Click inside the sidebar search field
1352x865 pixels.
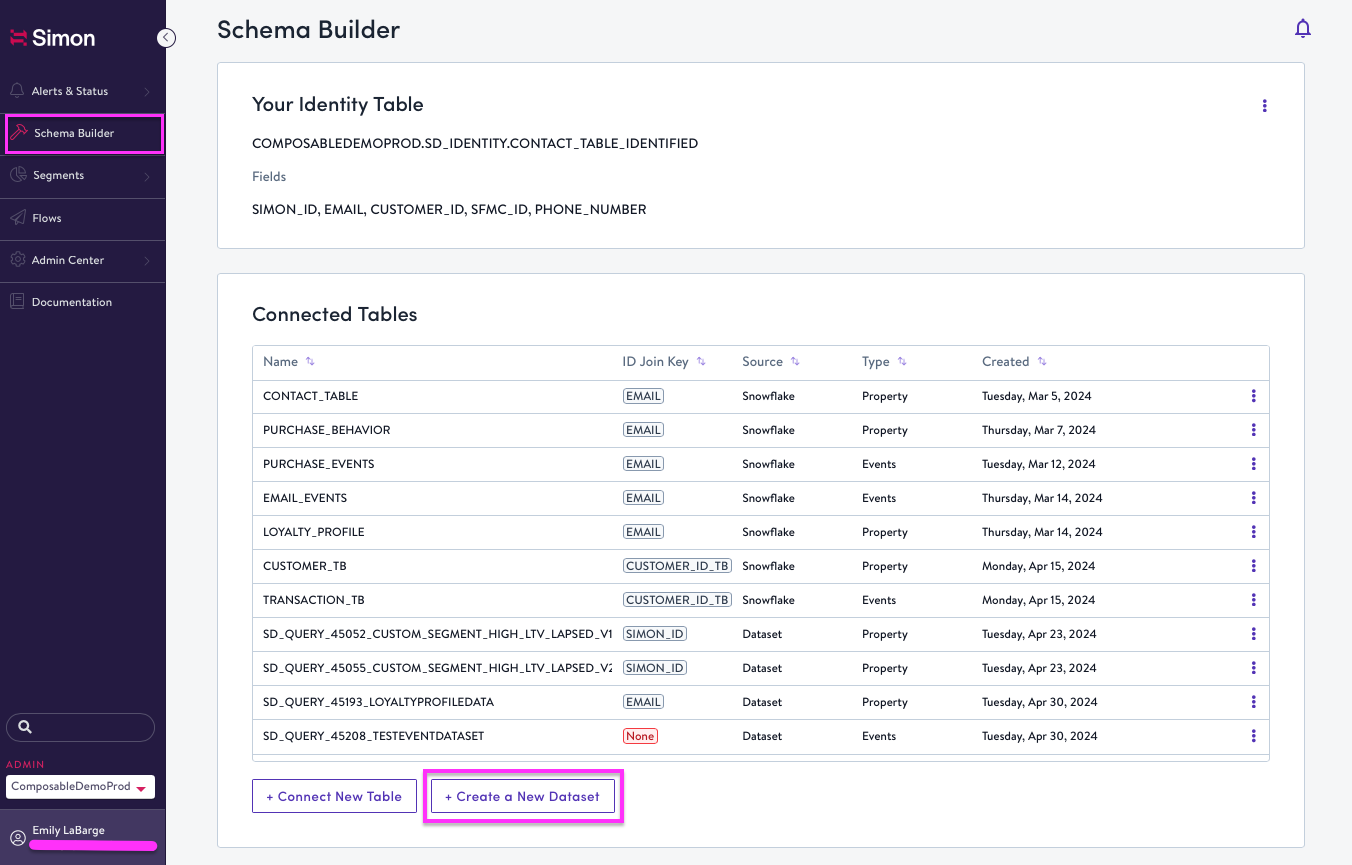click(x=80, y=727)
